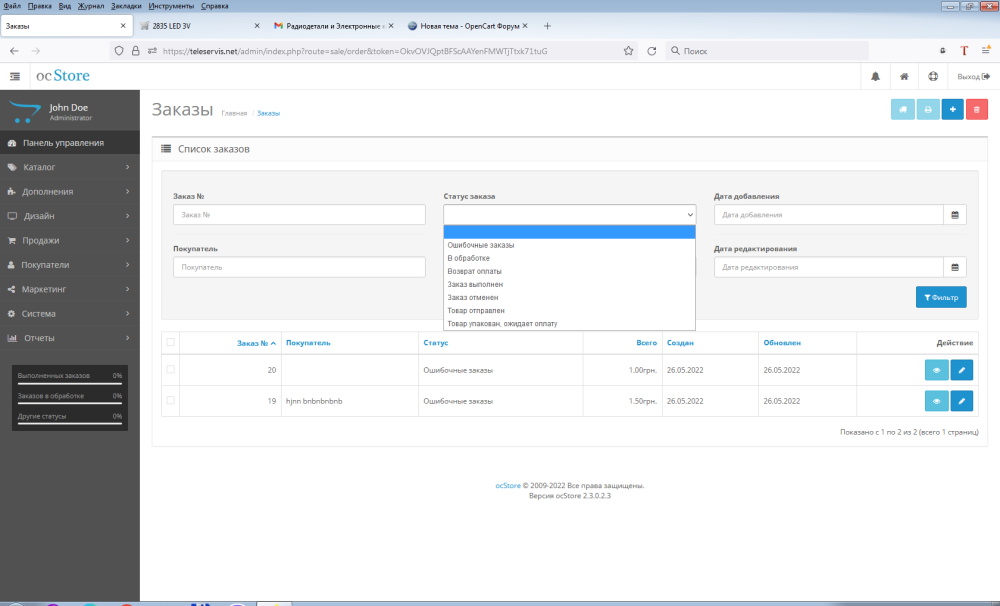Expand the Отчеты sidebar section
The height and width of the screenshot is (606, 1000).
pos(70,338)
